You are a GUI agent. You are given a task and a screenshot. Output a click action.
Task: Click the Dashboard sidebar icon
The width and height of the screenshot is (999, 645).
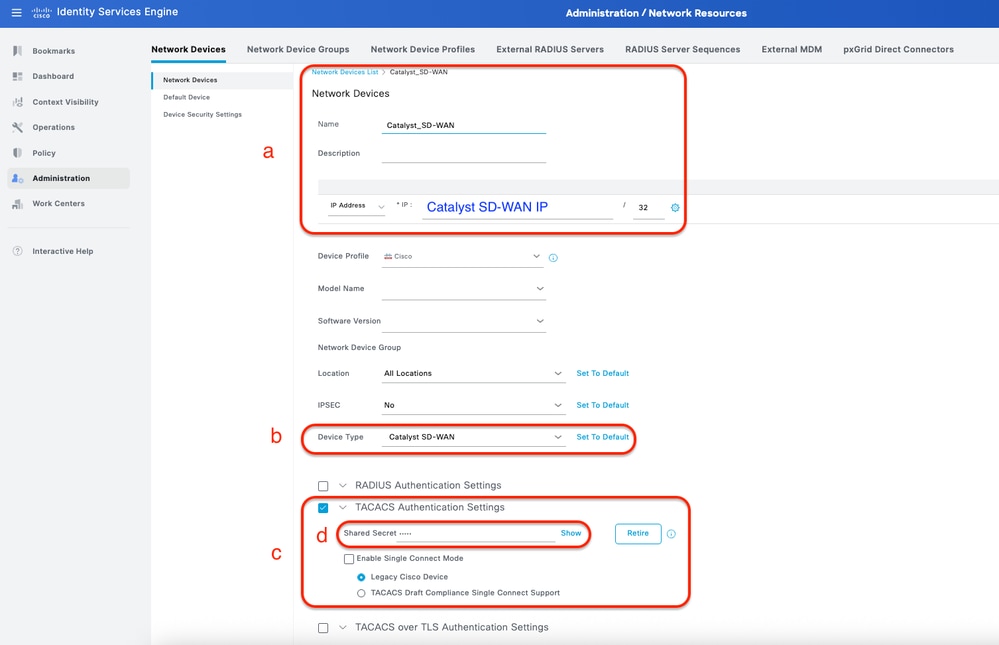point(17,76)
